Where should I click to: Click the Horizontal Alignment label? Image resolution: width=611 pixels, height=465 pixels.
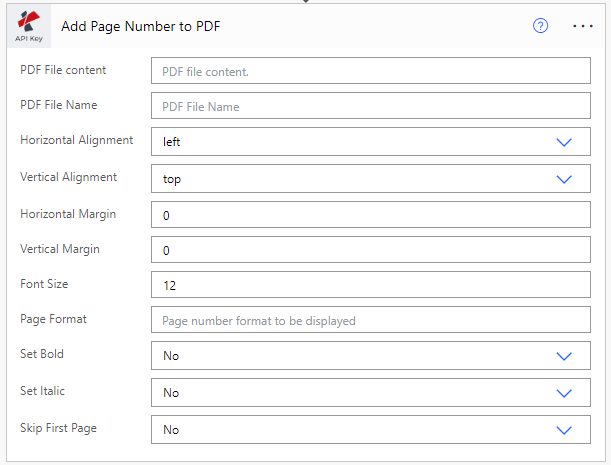pyautogui.click(x=77, y=140)
